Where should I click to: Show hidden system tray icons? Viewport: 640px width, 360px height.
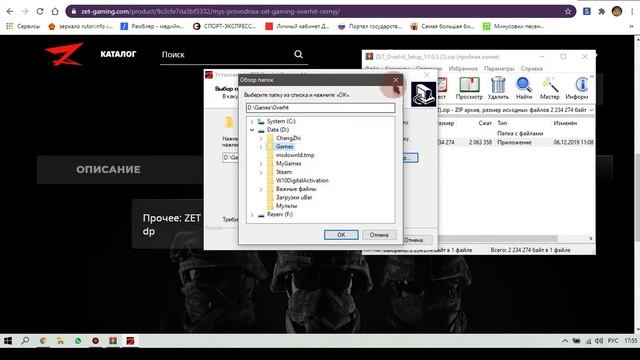point(565,340)
